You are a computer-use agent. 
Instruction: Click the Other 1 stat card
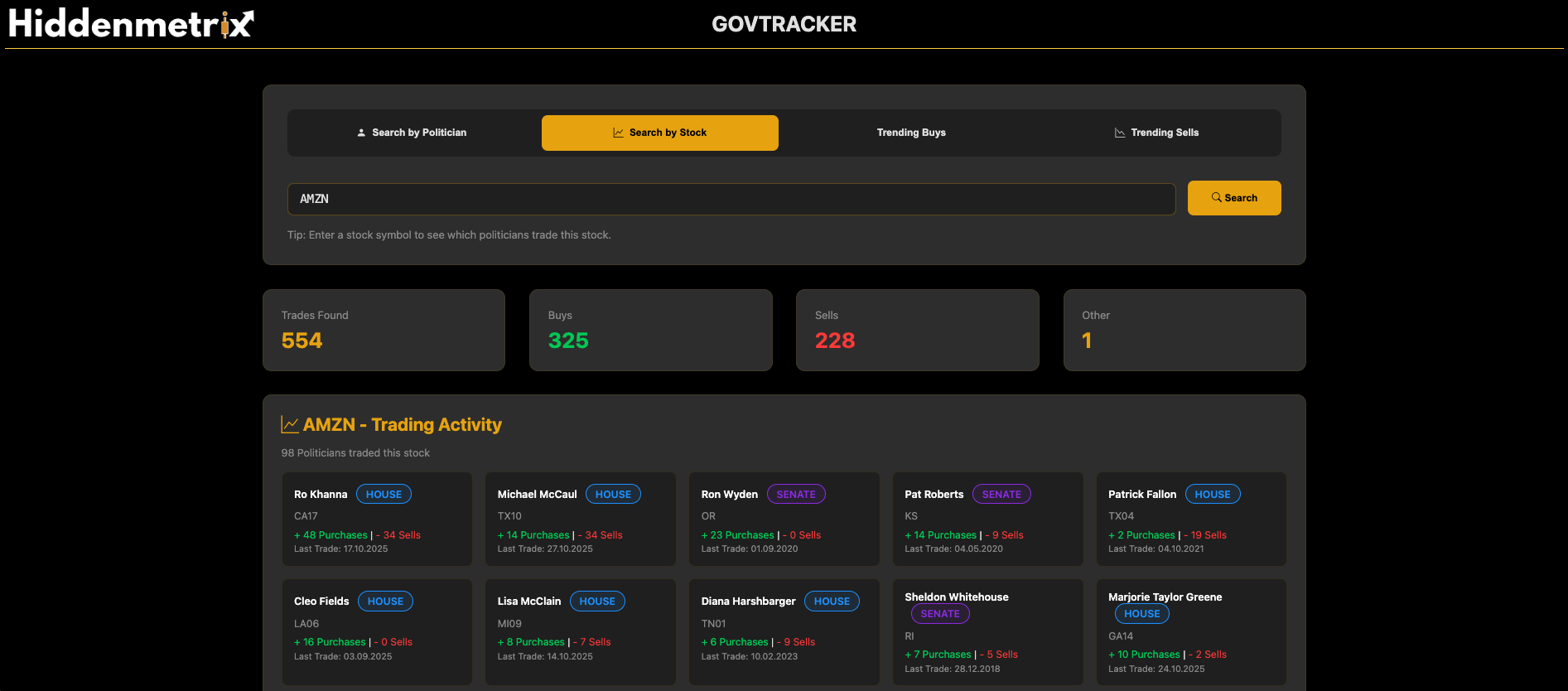click(x=1184, y=330)
